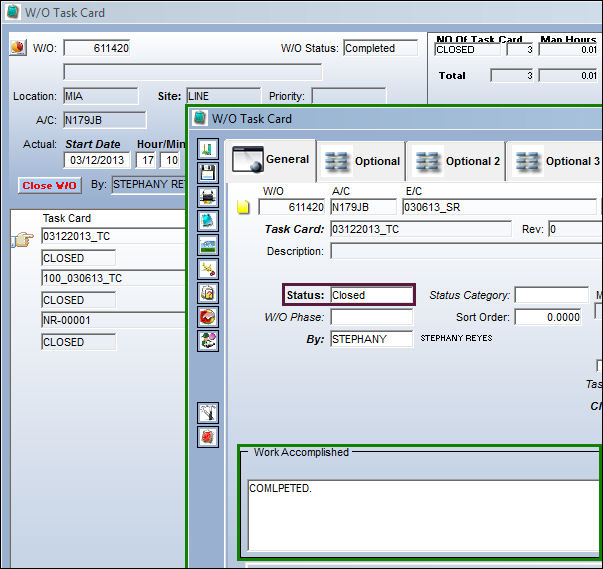Screen dimensions: 603x569
Task: Switch to the Optional tab
Action: (x=361, y=161)
